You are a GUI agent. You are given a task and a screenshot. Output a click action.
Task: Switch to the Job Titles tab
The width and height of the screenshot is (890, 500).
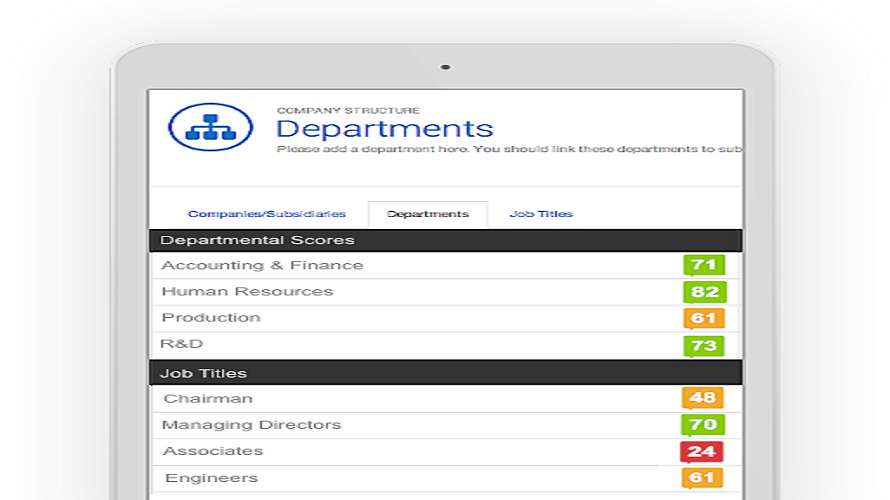[541, 214]
